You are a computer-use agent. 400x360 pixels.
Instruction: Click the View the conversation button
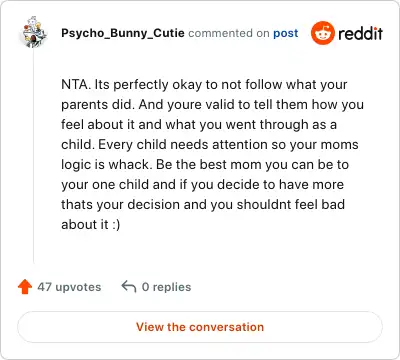(x=200, y=327)
